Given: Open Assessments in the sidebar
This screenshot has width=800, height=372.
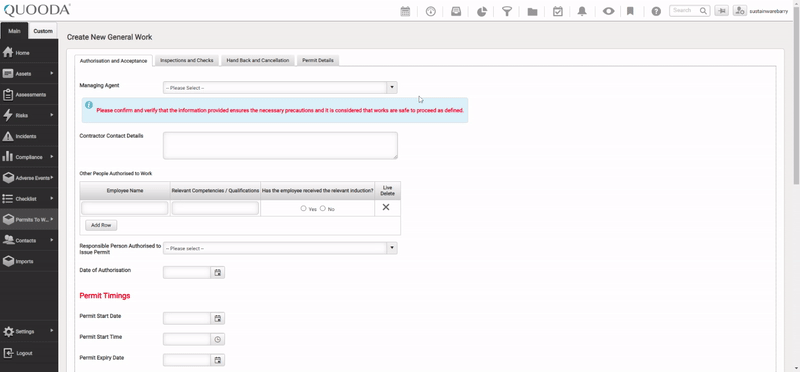Looking at the screenshot, I should click(x=29, y=94).
